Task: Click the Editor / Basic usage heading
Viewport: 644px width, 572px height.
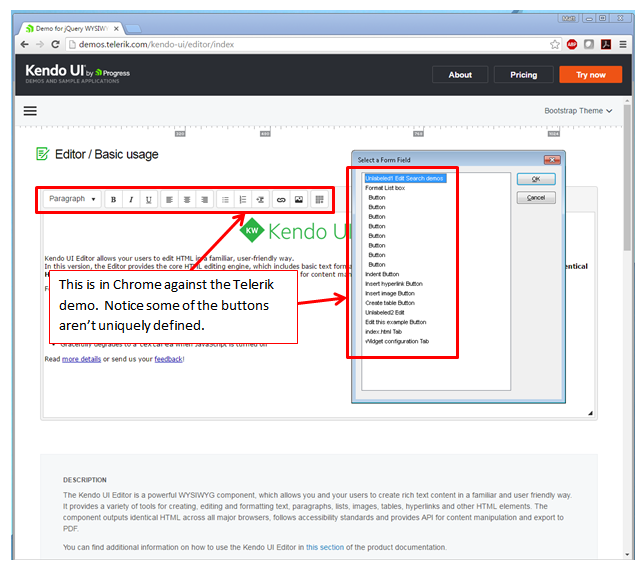Action: pos(106,154)
